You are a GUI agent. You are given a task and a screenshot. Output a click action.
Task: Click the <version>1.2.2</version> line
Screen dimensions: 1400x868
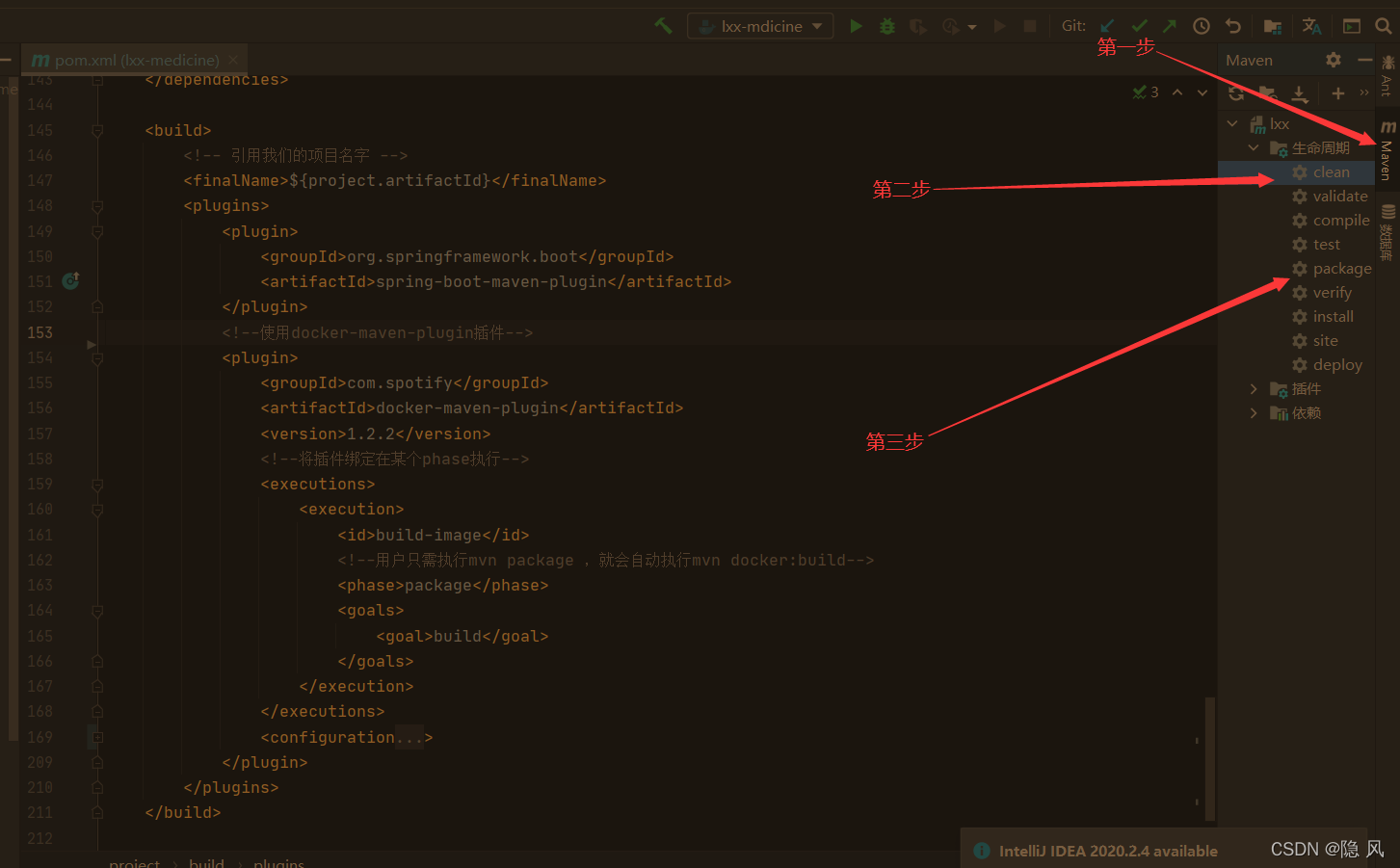(376, 434)
